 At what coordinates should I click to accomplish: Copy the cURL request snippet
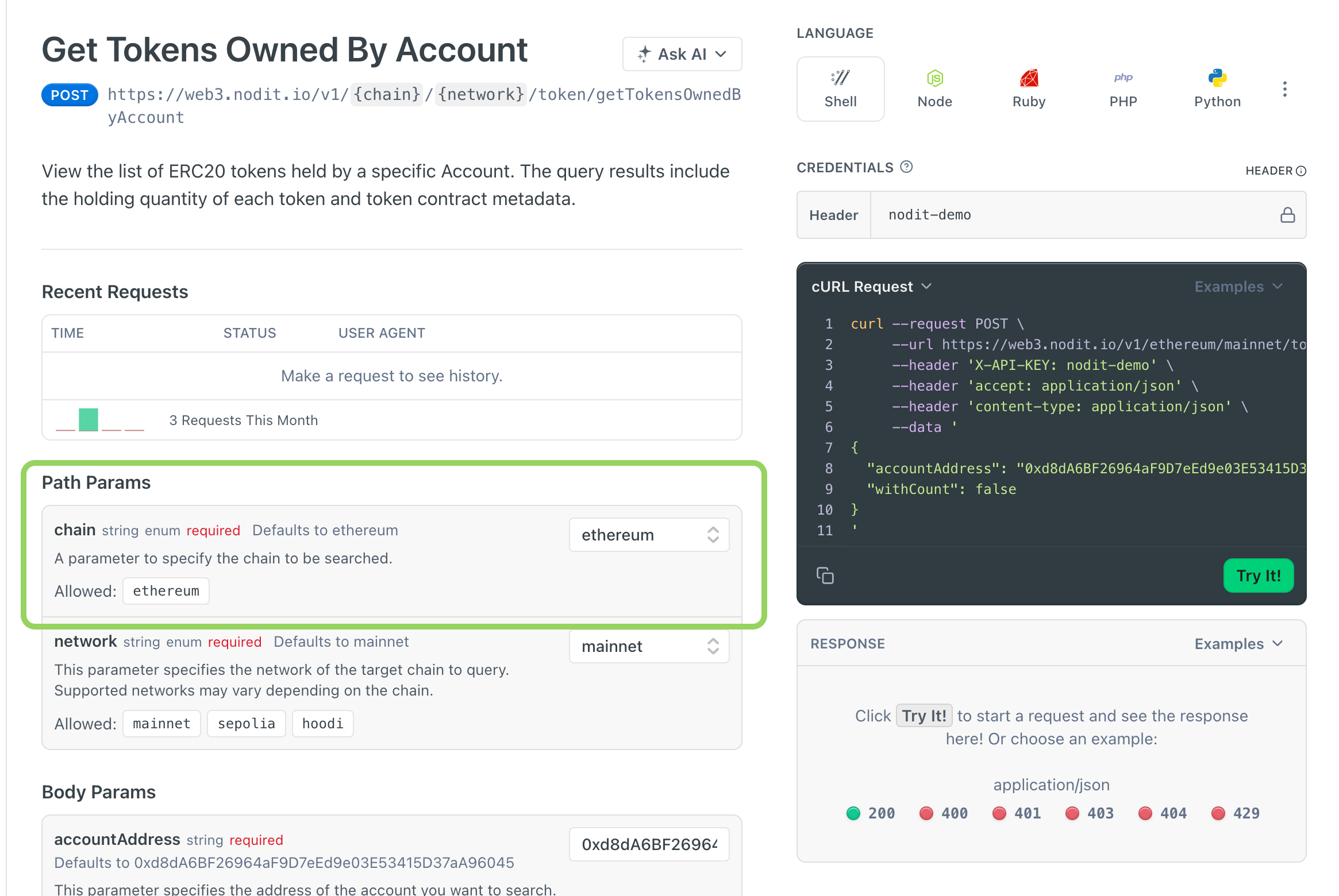click(826, 576)
